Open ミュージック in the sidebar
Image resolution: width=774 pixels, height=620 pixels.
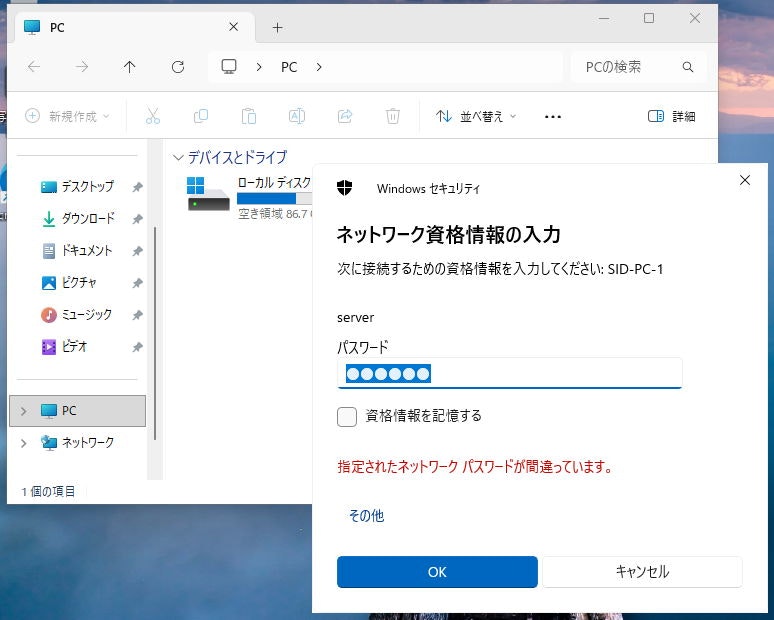coord(87,314)
